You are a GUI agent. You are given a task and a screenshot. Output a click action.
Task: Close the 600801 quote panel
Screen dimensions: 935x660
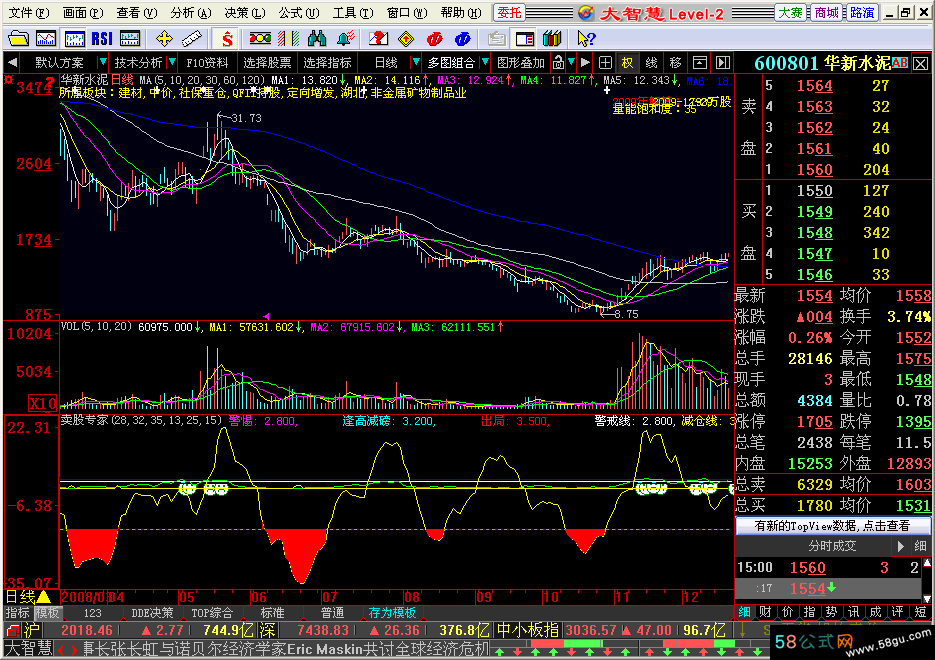point(921,64)
